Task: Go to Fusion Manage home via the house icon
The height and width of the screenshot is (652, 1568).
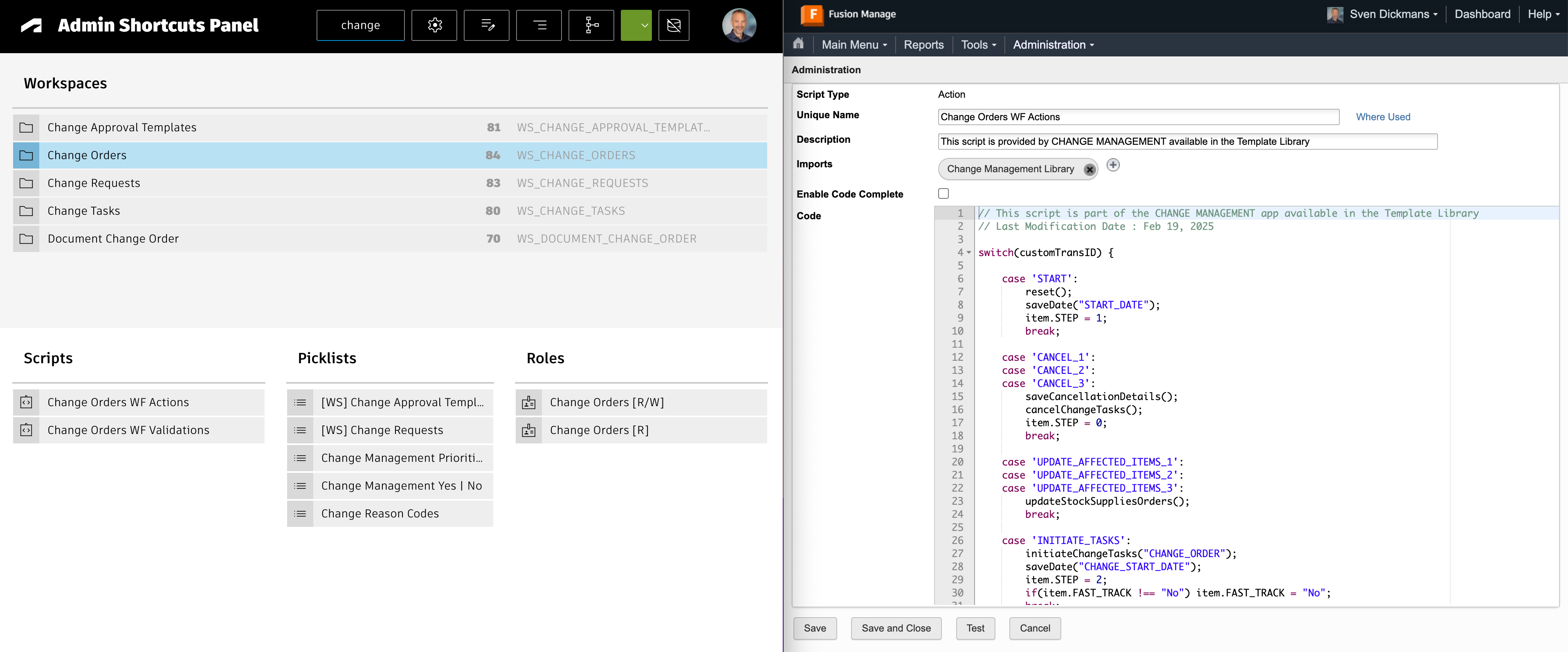Action: coord(798,44)
